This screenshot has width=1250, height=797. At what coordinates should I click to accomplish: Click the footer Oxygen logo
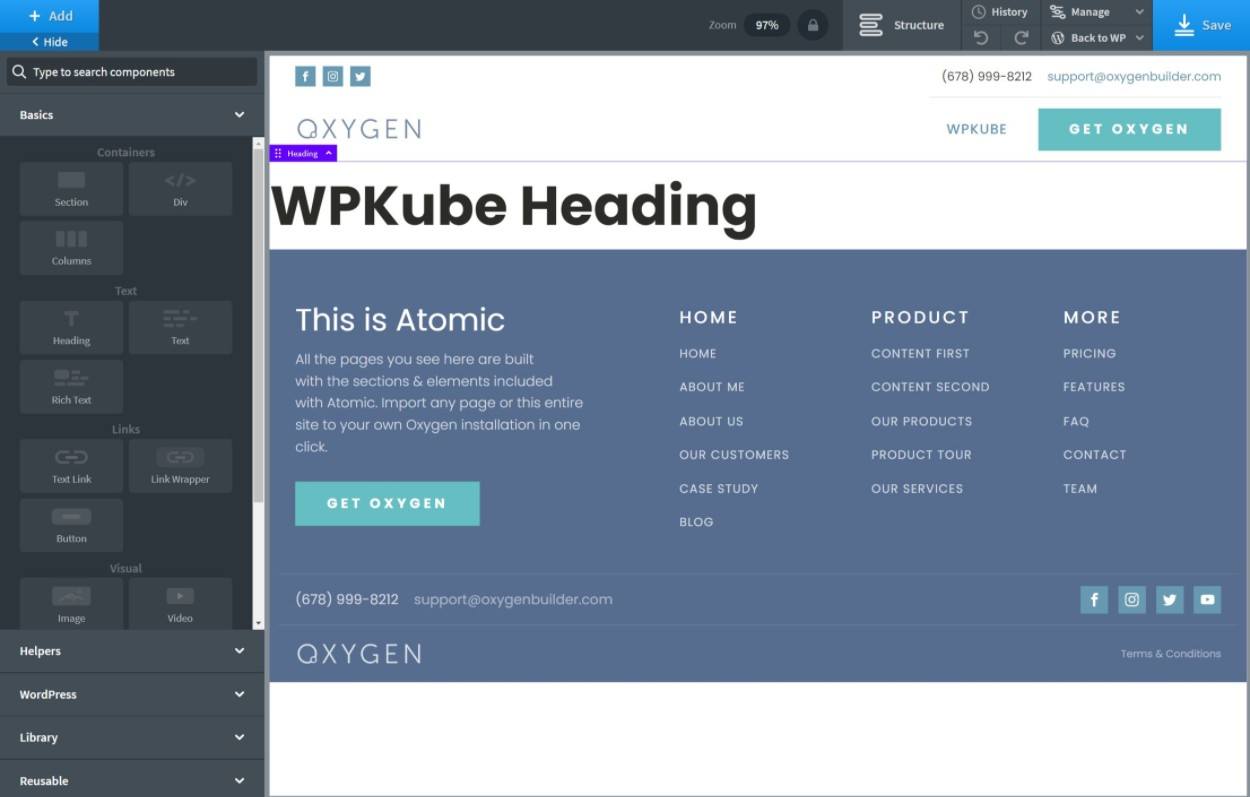359,654
